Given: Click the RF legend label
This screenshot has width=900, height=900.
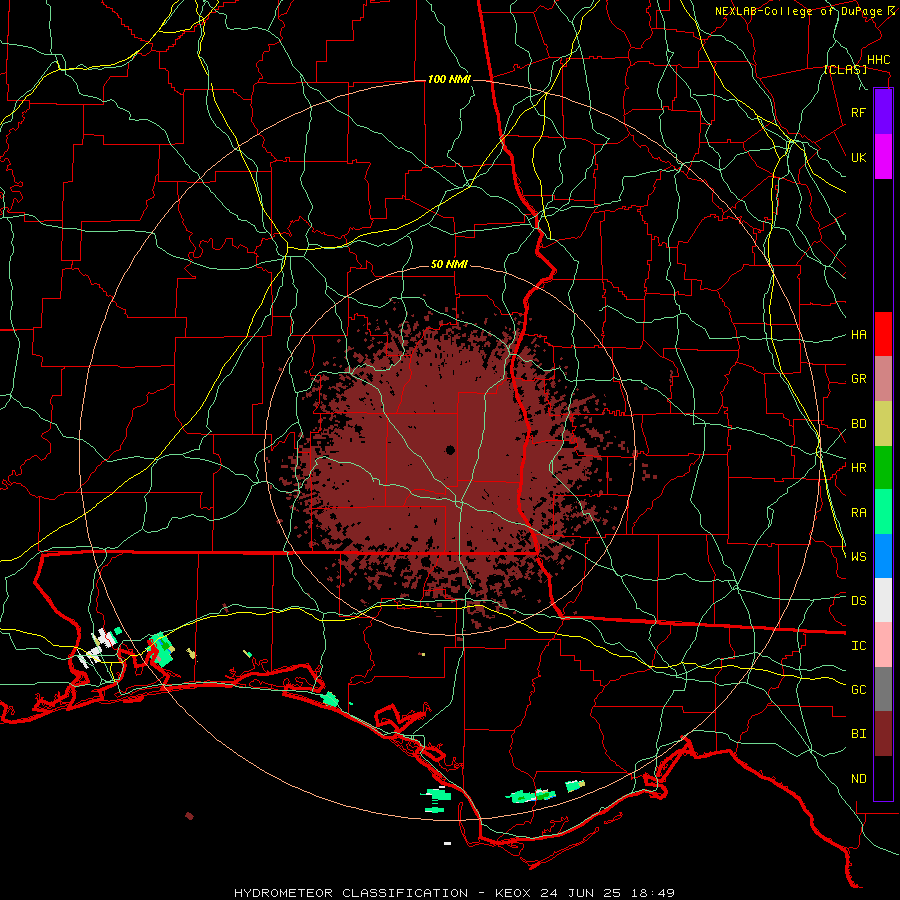Looking at the screenshot, I should (858, 112).
